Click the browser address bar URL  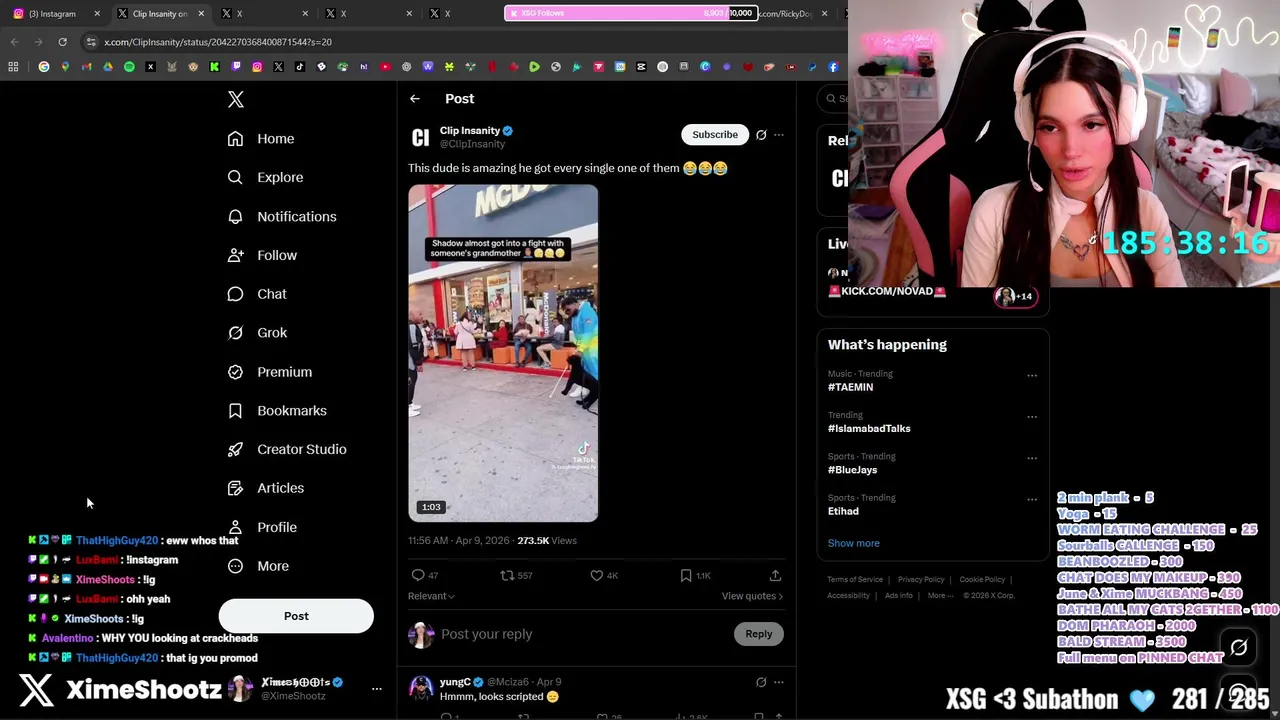[x=218, y=42]
